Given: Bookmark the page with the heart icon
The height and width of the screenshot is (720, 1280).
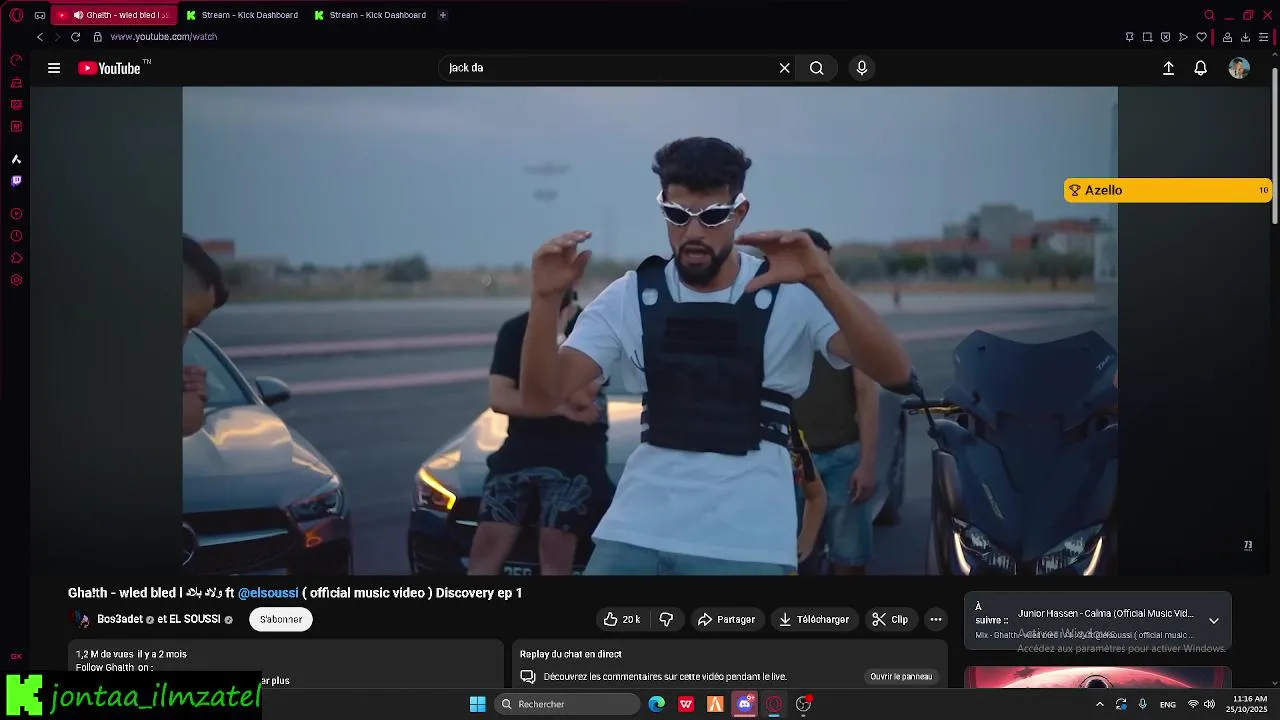Looking at the screenshot, I should pyautogui.click(x=1201, y=37).
